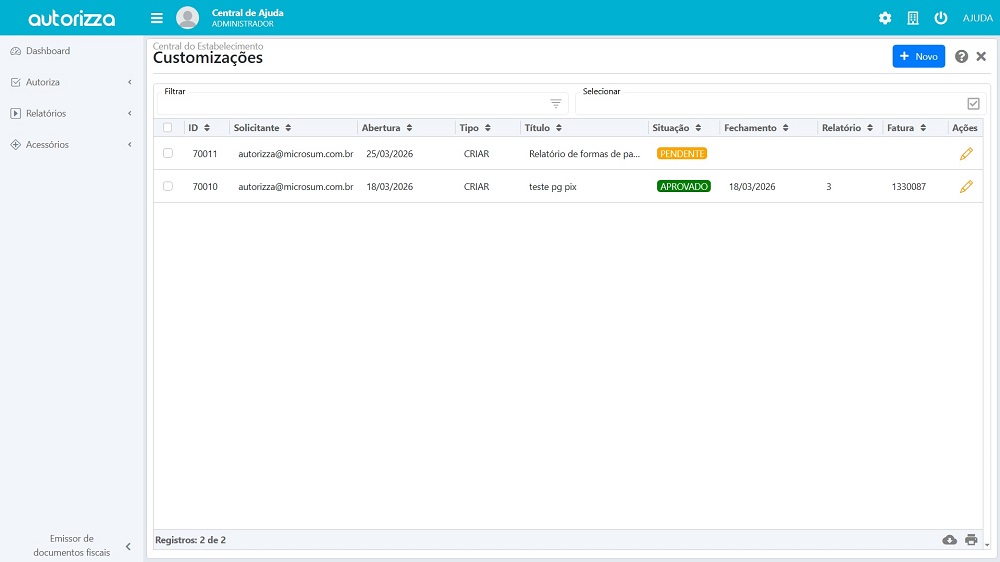Open the Dashboard menu item
1000x562 pixels.
[x=48, y=51]
